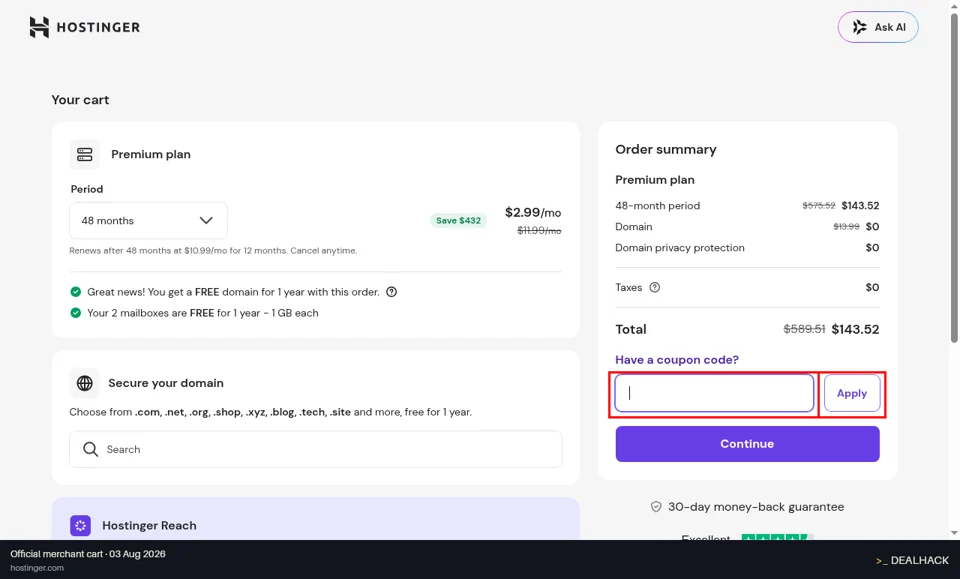Open the Ask AI assistant

pos(878,28)
